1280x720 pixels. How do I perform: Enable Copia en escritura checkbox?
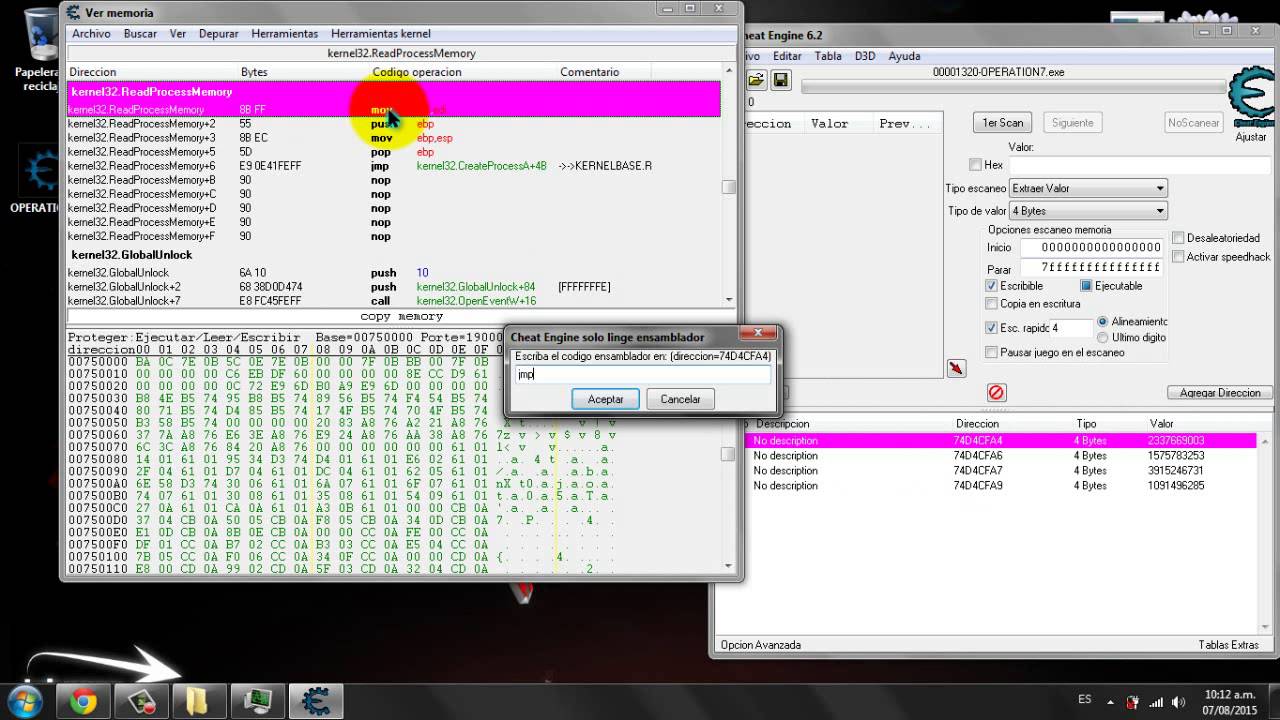pos(991,304)
